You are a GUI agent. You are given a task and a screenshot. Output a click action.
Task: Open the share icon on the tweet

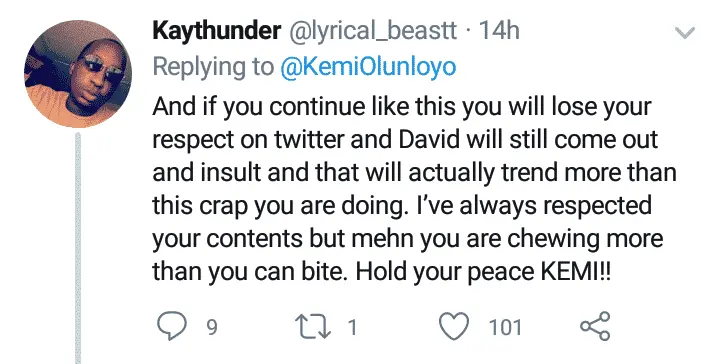tap(595, 326)
